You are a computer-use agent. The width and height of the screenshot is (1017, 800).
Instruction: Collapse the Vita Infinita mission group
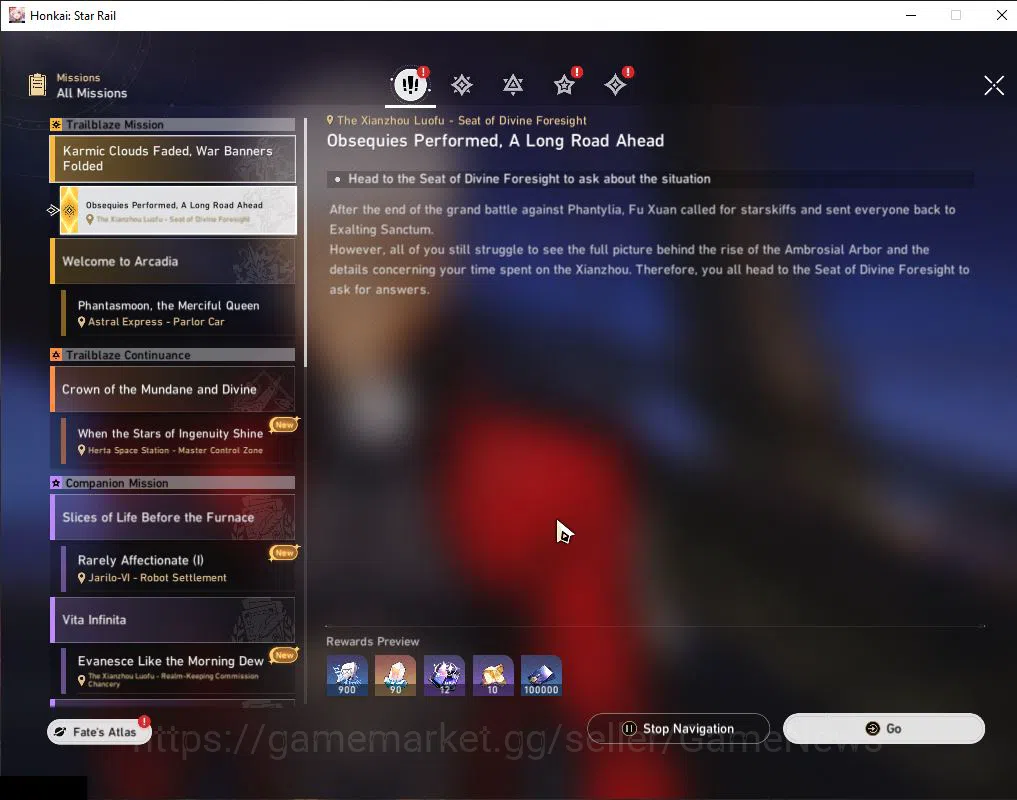coord(173,620)
